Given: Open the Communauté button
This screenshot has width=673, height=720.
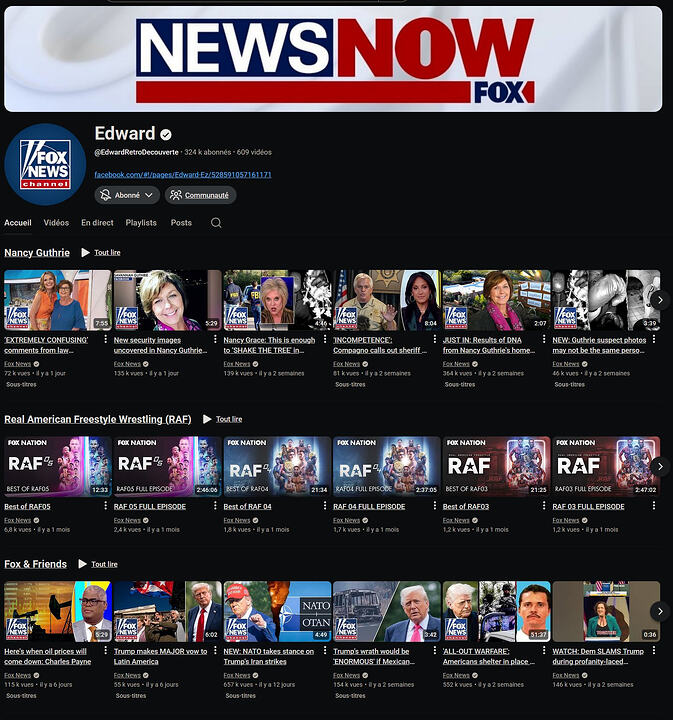Looking at the screenshot, I should click(x=201, y=195).
